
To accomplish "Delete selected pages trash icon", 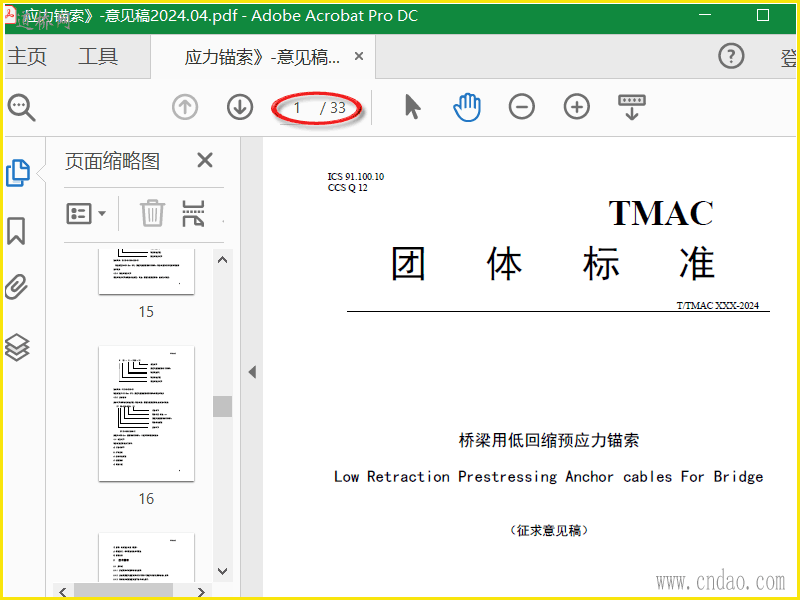I will pos(152,213).
